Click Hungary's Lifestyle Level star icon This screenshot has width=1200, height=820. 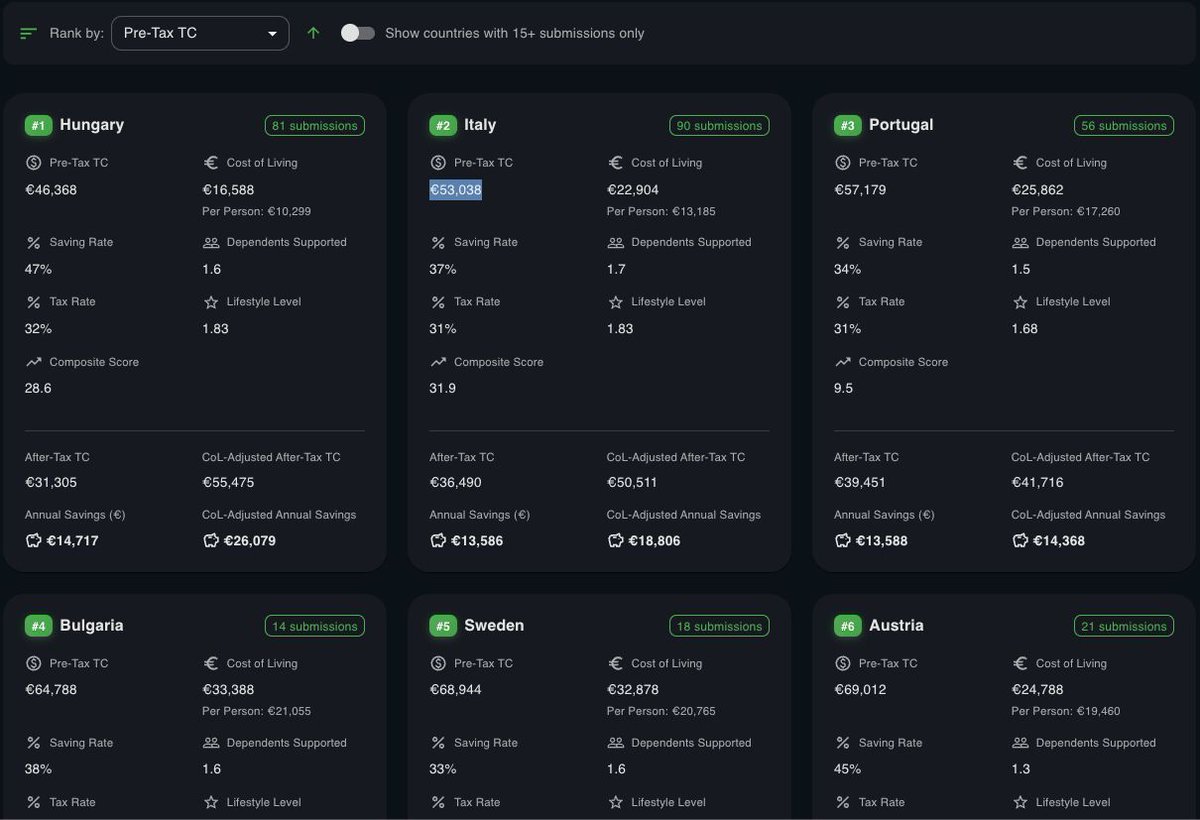[210, 302]
